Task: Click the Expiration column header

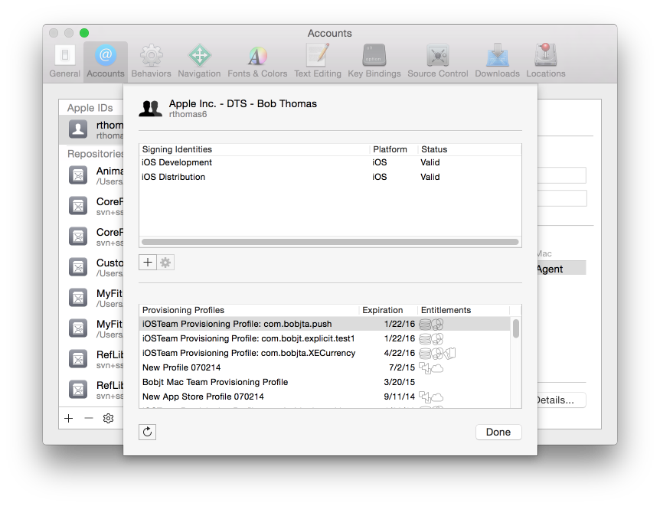Action: pos(384,310)
